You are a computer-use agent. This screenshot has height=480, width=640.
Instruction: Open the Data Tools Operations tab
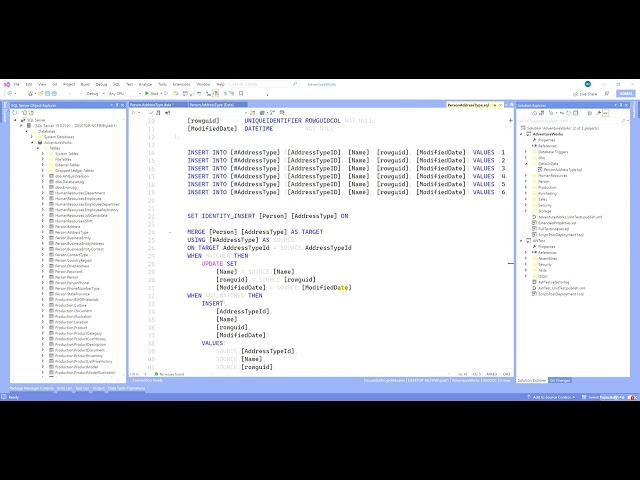click(x=126, y=388)
